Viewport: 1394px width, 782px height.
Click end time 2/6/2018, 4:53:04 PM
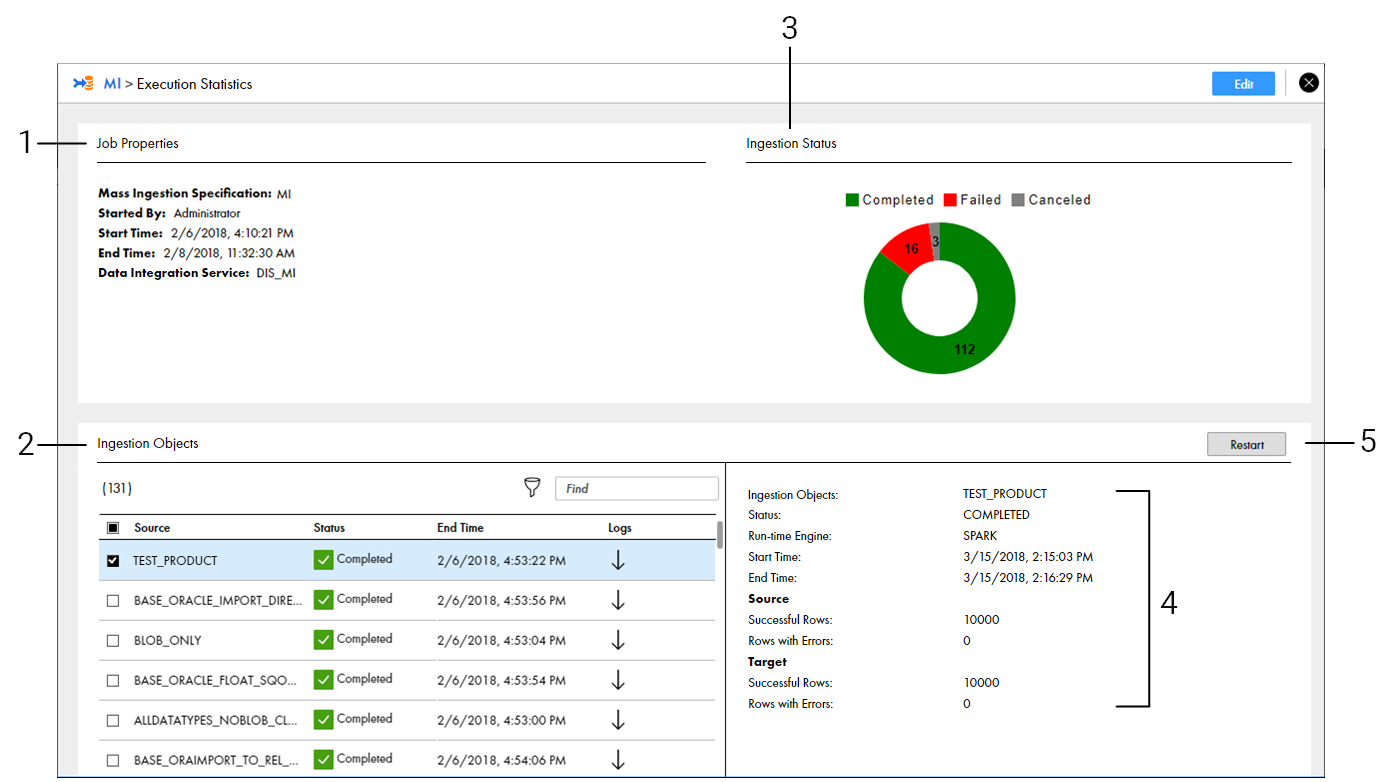click(501, 641)
